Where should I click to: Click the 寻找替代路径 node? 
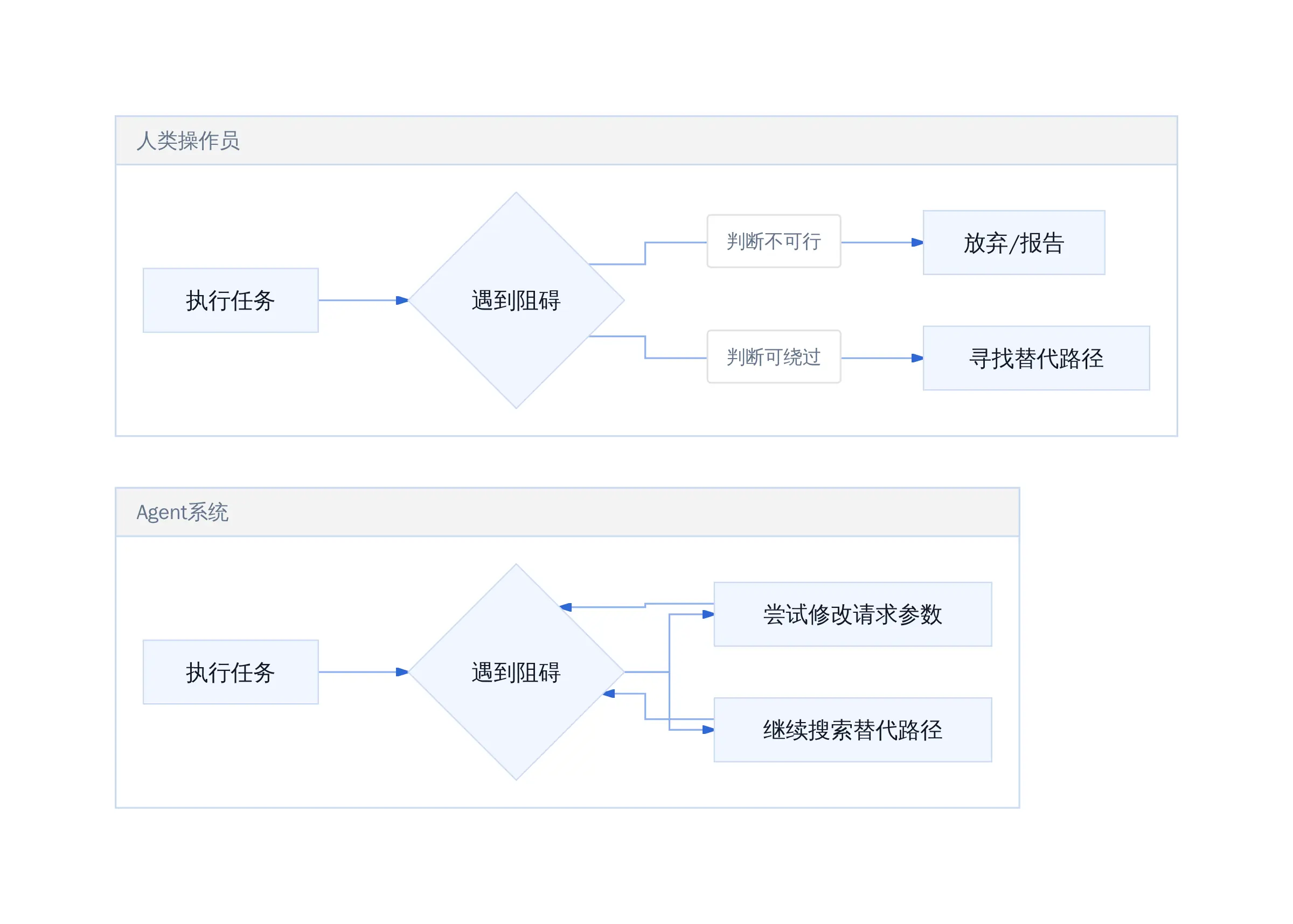[1037, 359]
